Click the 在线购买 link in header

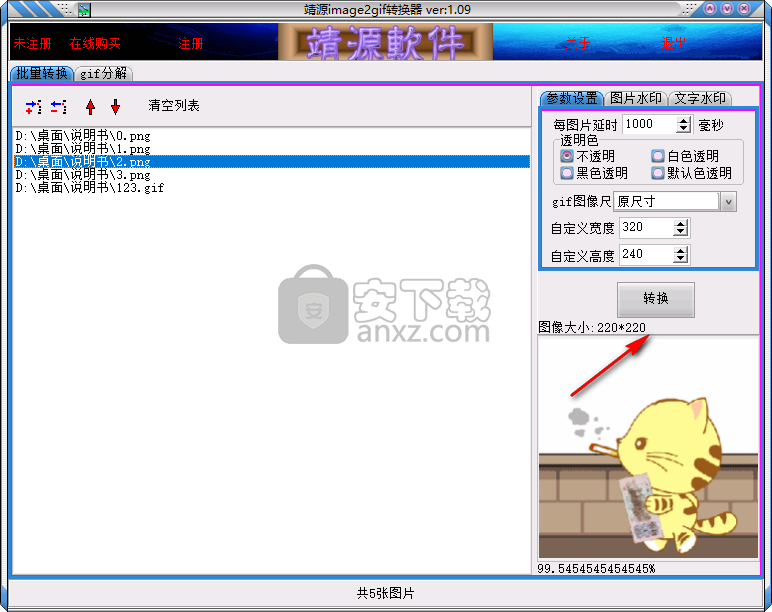coord(95,44)
